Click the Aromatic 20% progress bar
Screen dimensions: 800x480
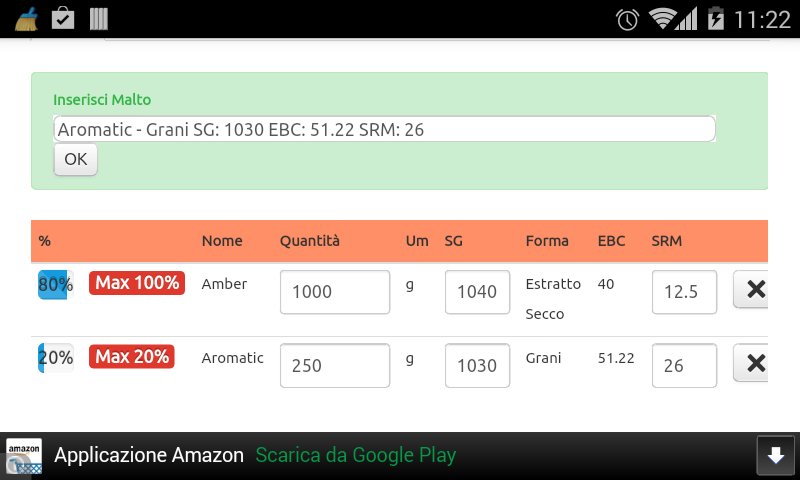tap(56, 358)
